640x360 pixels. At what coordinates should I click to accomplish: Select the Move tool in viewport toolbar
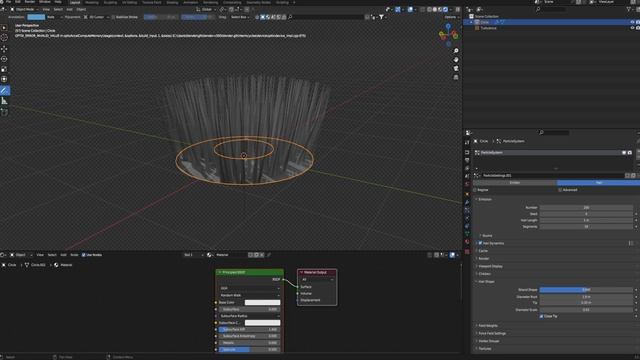(x=4, y=49)
